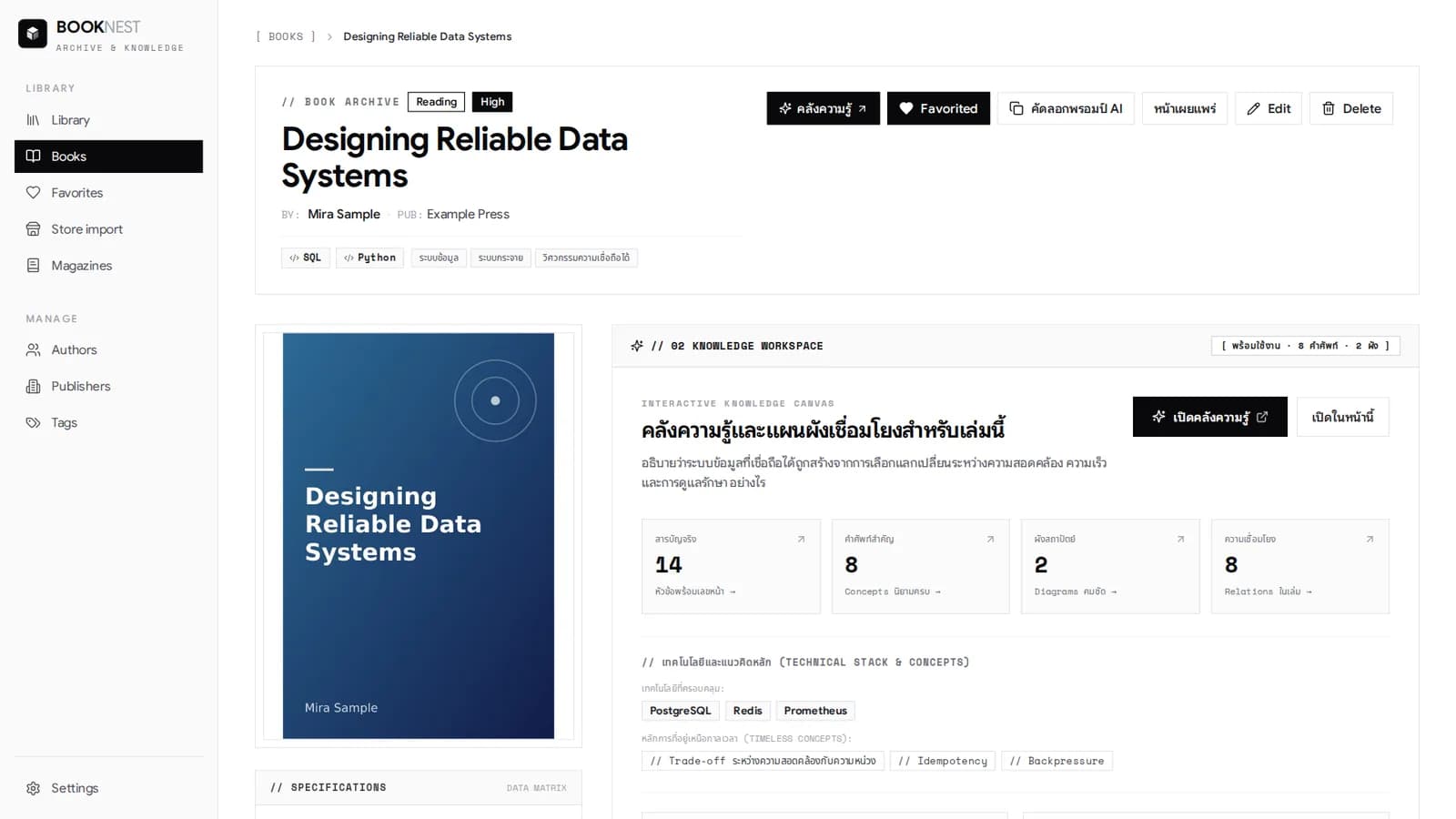Click the arrow icon on ผังสถาปัตย์ card
1456x819 pixels.
pyautogui.click(x=1180, y=539)
